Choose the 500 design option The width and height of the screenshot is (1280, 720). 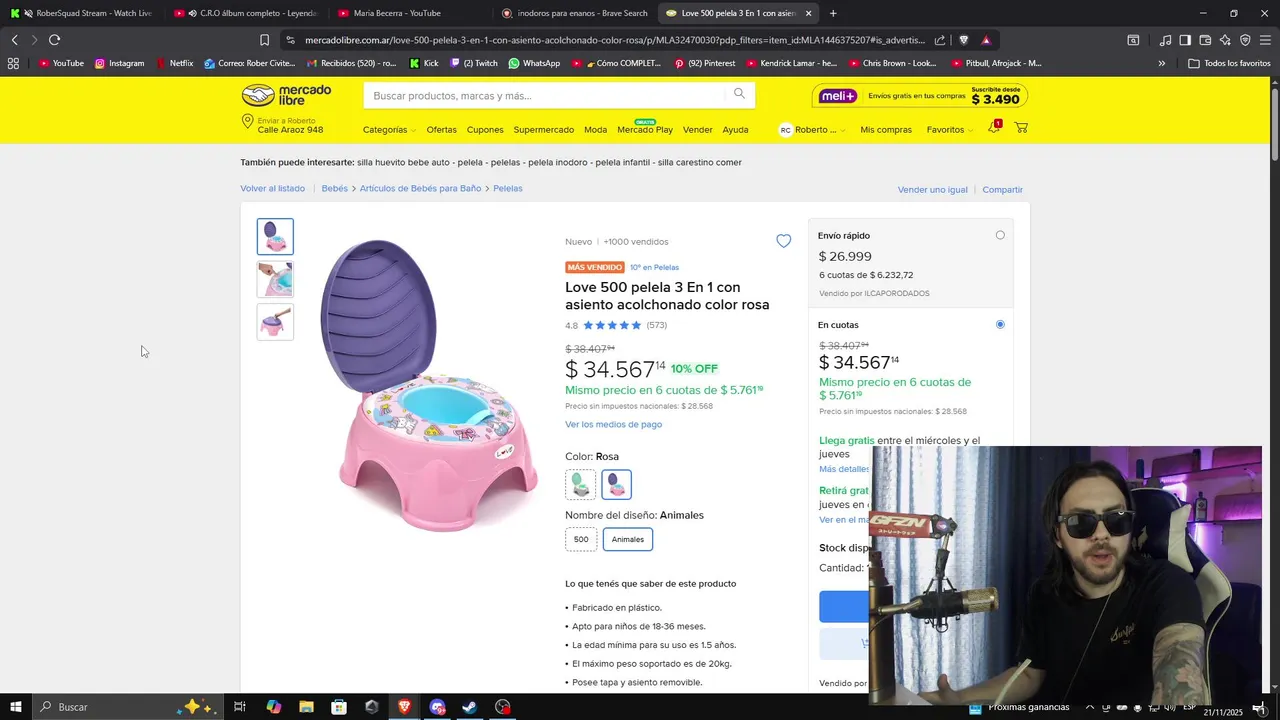tap(581, 539)
